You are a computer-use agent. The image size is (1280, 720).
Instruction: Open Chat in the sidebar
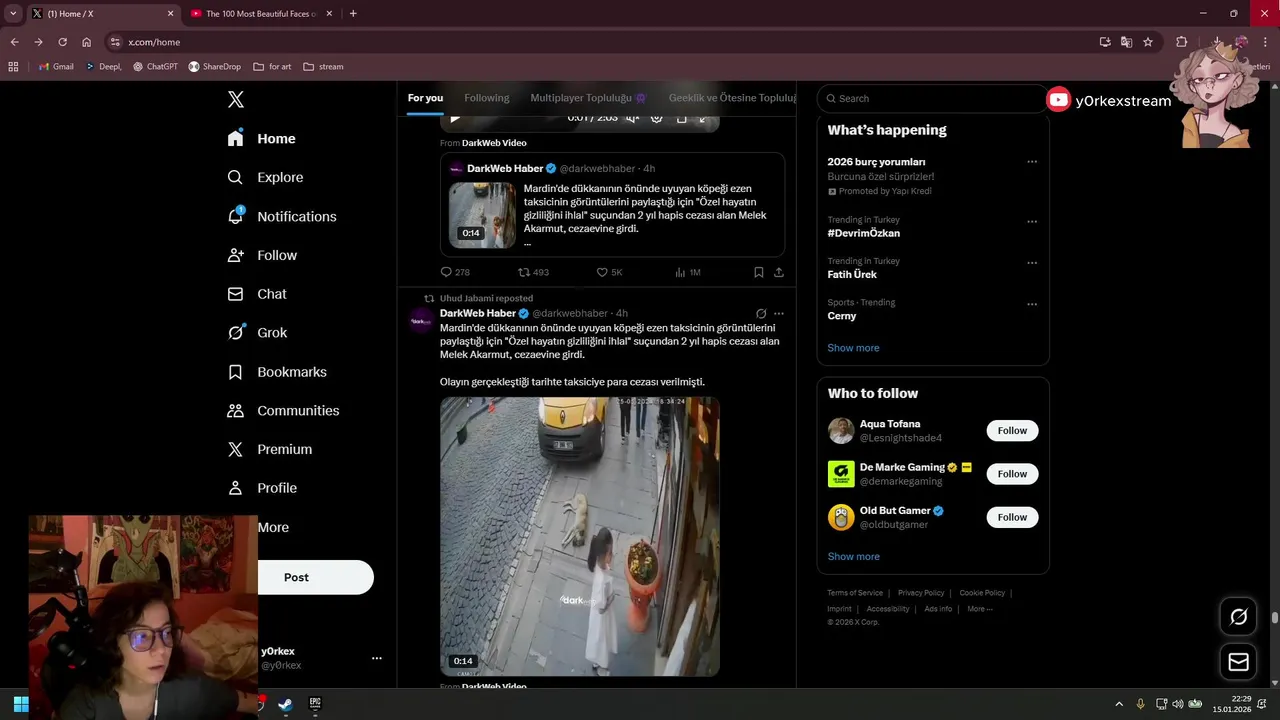[x=257, y=294]
